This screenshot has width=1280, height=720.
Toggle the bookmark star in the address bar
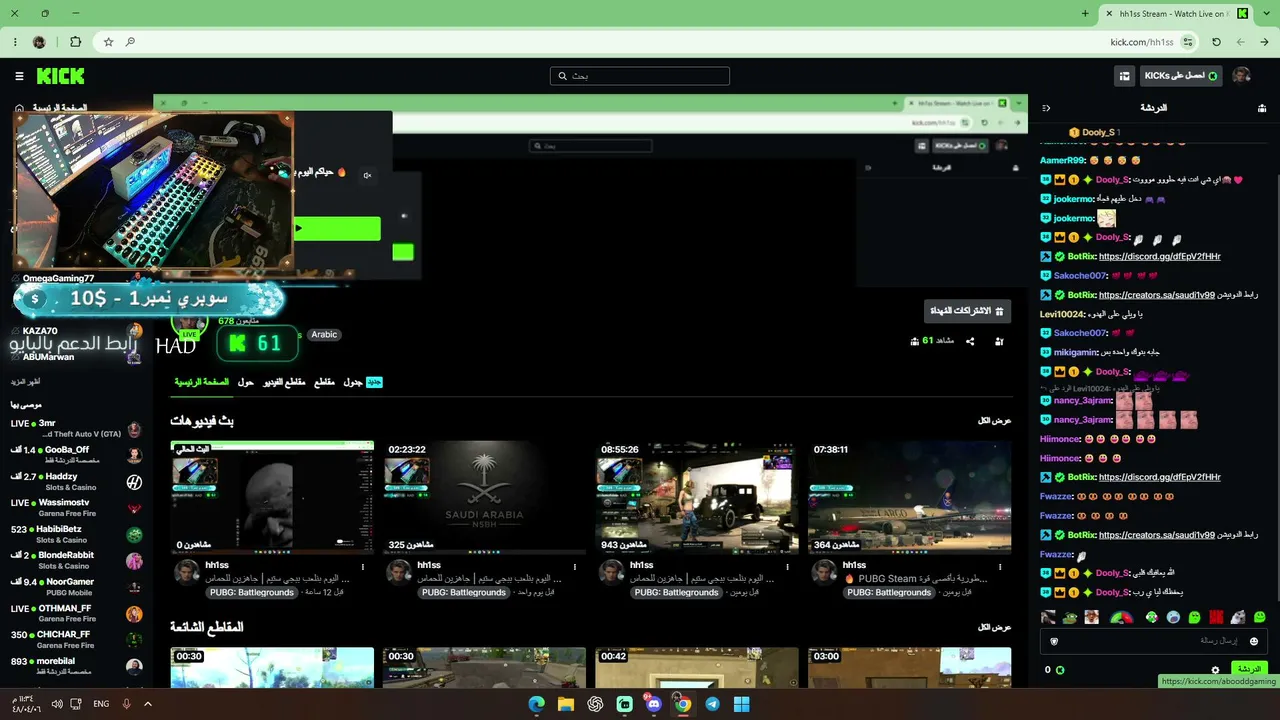point(108,42)
